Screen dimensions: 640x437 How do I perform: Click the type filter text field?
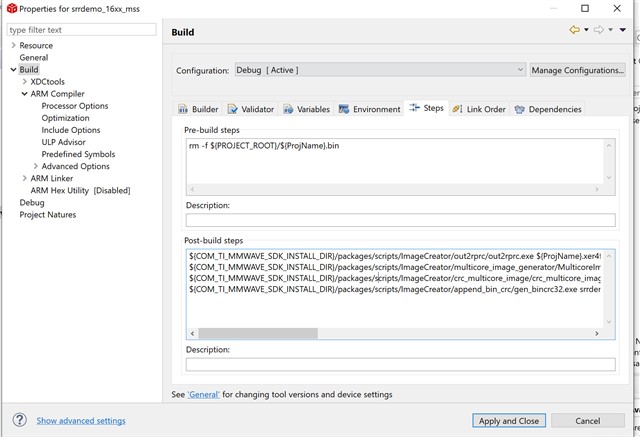pyautogui.click(x=82, y=30)
